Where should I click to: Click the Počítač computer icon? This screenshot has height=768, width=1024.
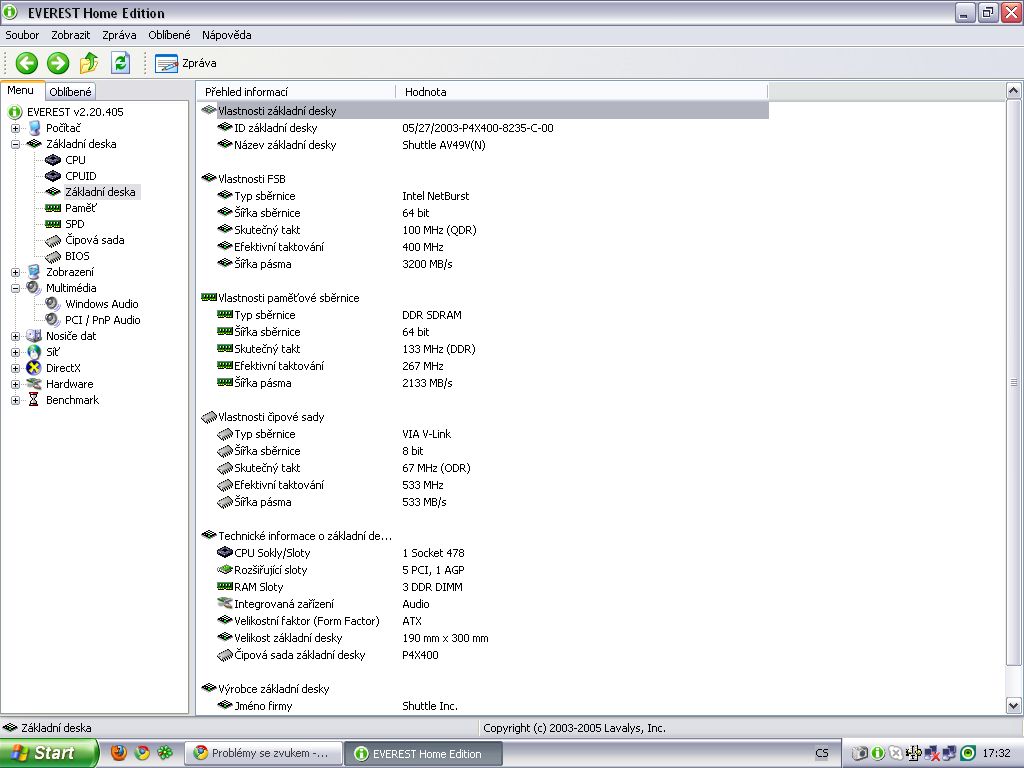35,128
